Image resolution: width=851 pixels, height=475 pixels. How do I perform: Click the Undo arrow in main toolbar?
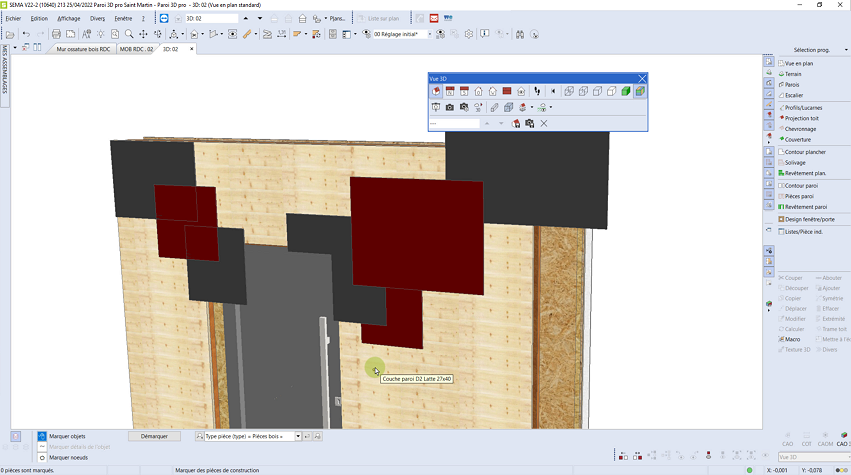point(26,34)
